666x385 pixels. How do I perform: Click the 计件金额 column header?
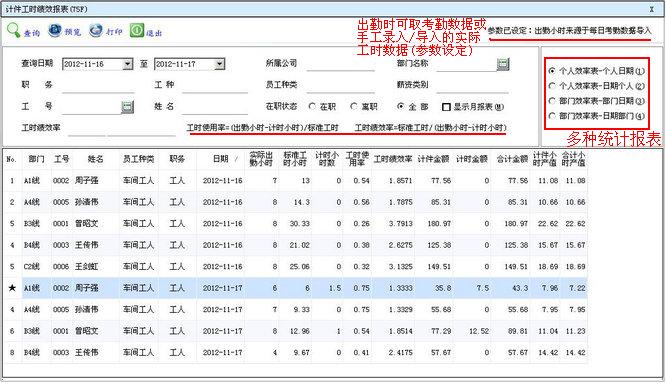point(433,159)
